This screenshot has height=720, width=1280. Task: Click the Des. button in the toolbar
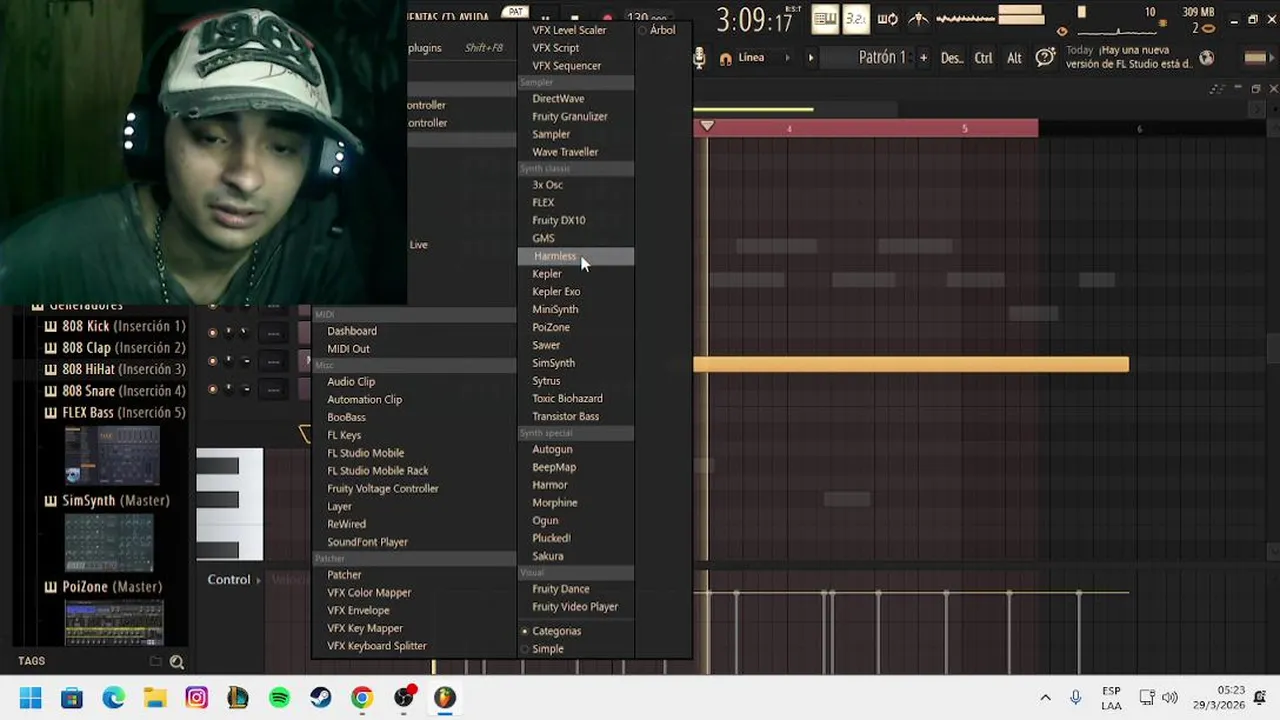952,58
